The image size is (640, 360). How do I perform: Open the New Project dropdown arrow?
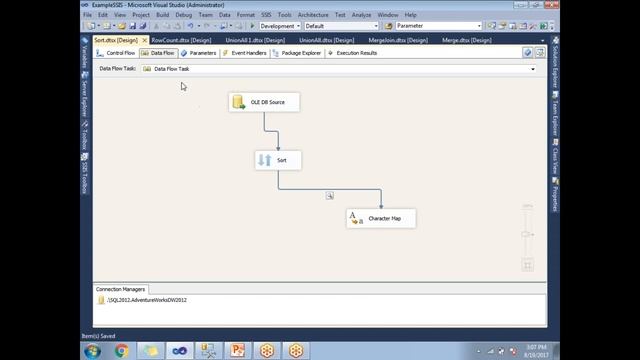coord(98,26)
